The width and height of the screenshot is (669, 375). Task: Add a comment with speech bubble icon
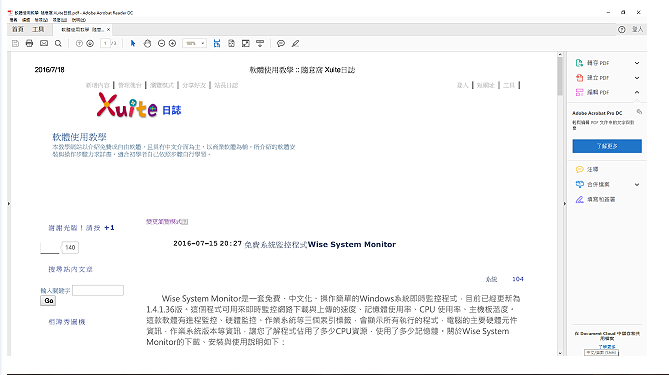tap(281, 44)
